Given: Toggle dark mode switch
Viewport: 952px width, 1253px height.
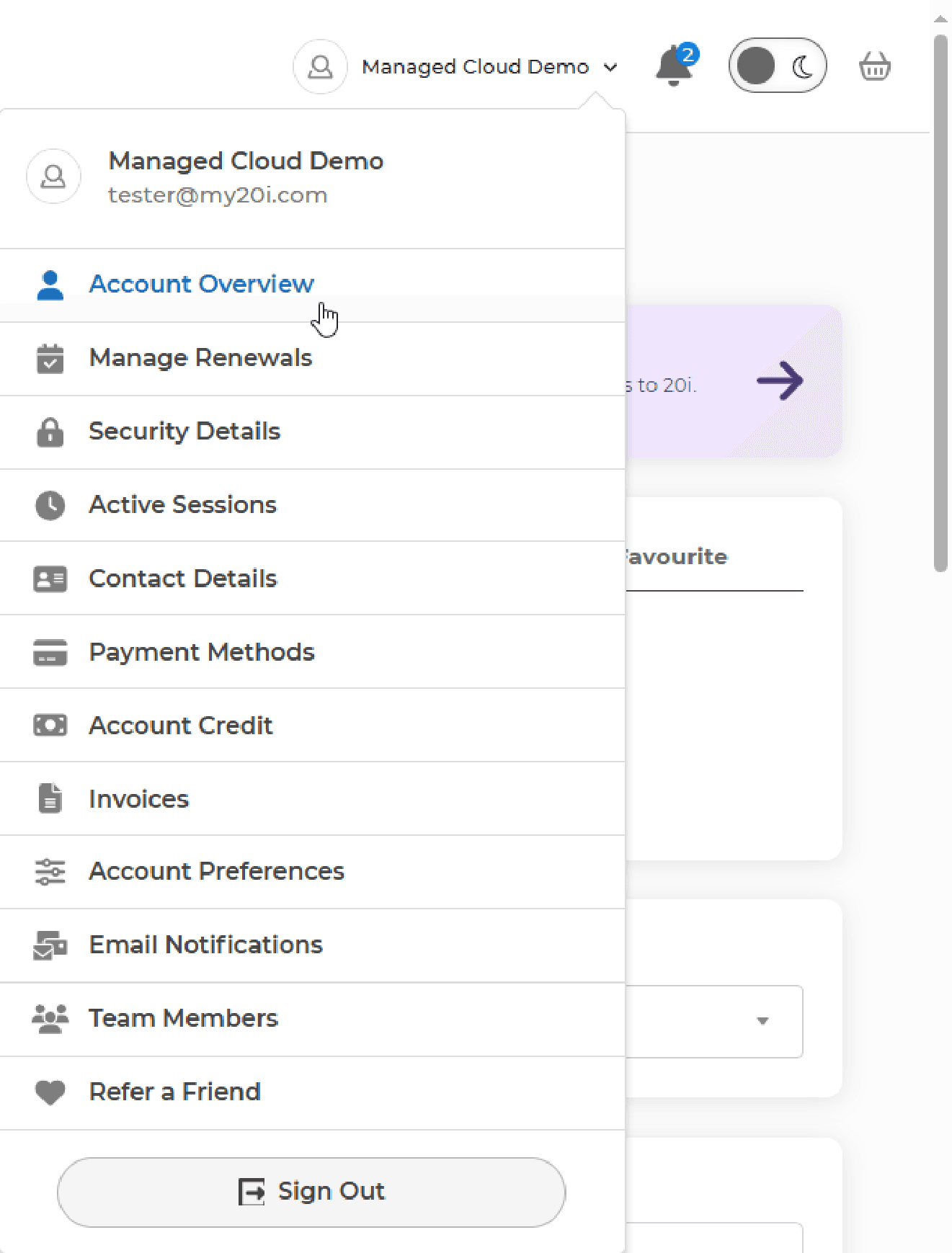Looking at the screenshot, I should pyautogui.click(x=778, y=66).
